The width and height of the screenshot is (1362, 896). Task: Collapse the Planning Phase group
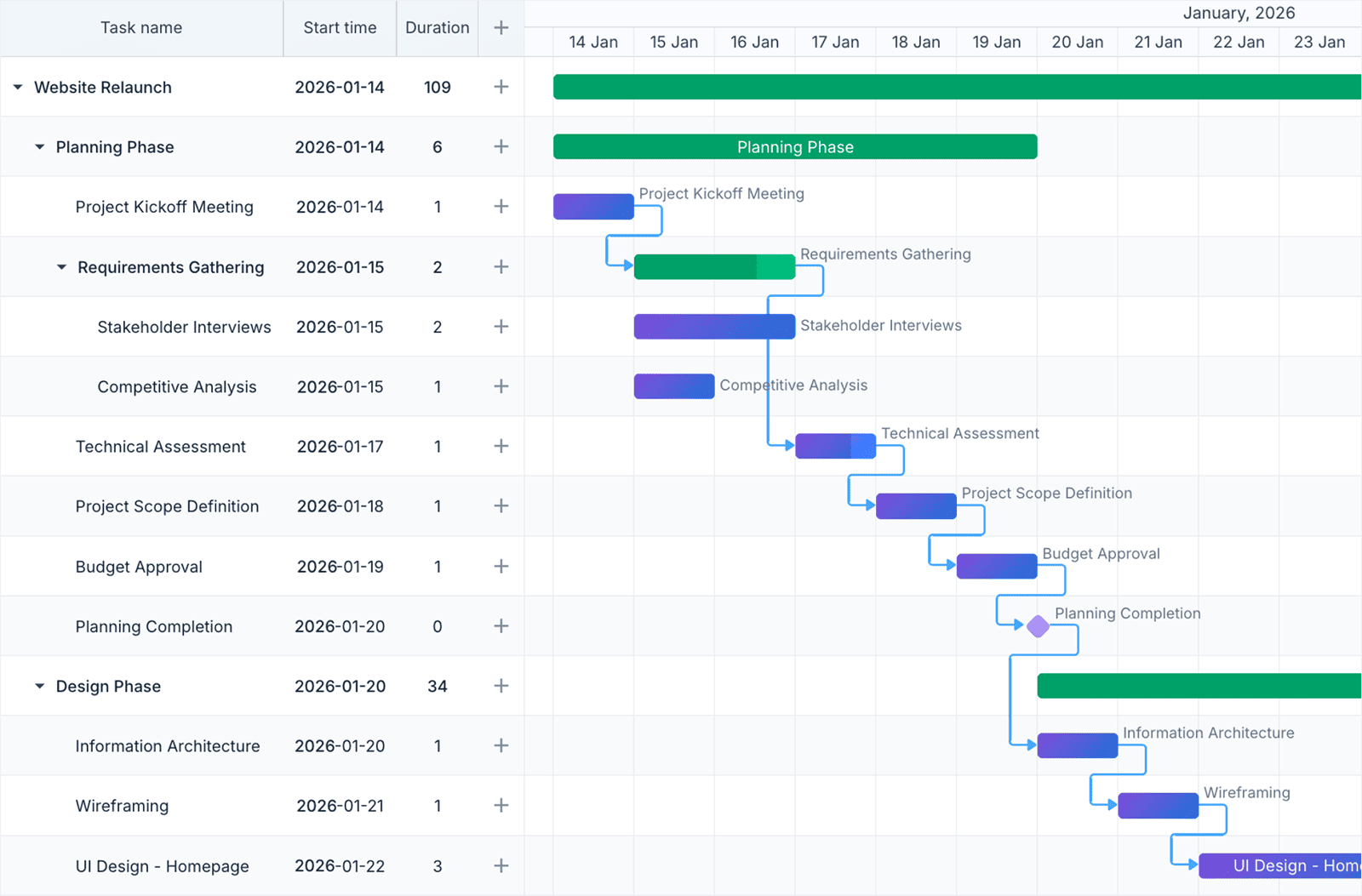coord(39,146)
